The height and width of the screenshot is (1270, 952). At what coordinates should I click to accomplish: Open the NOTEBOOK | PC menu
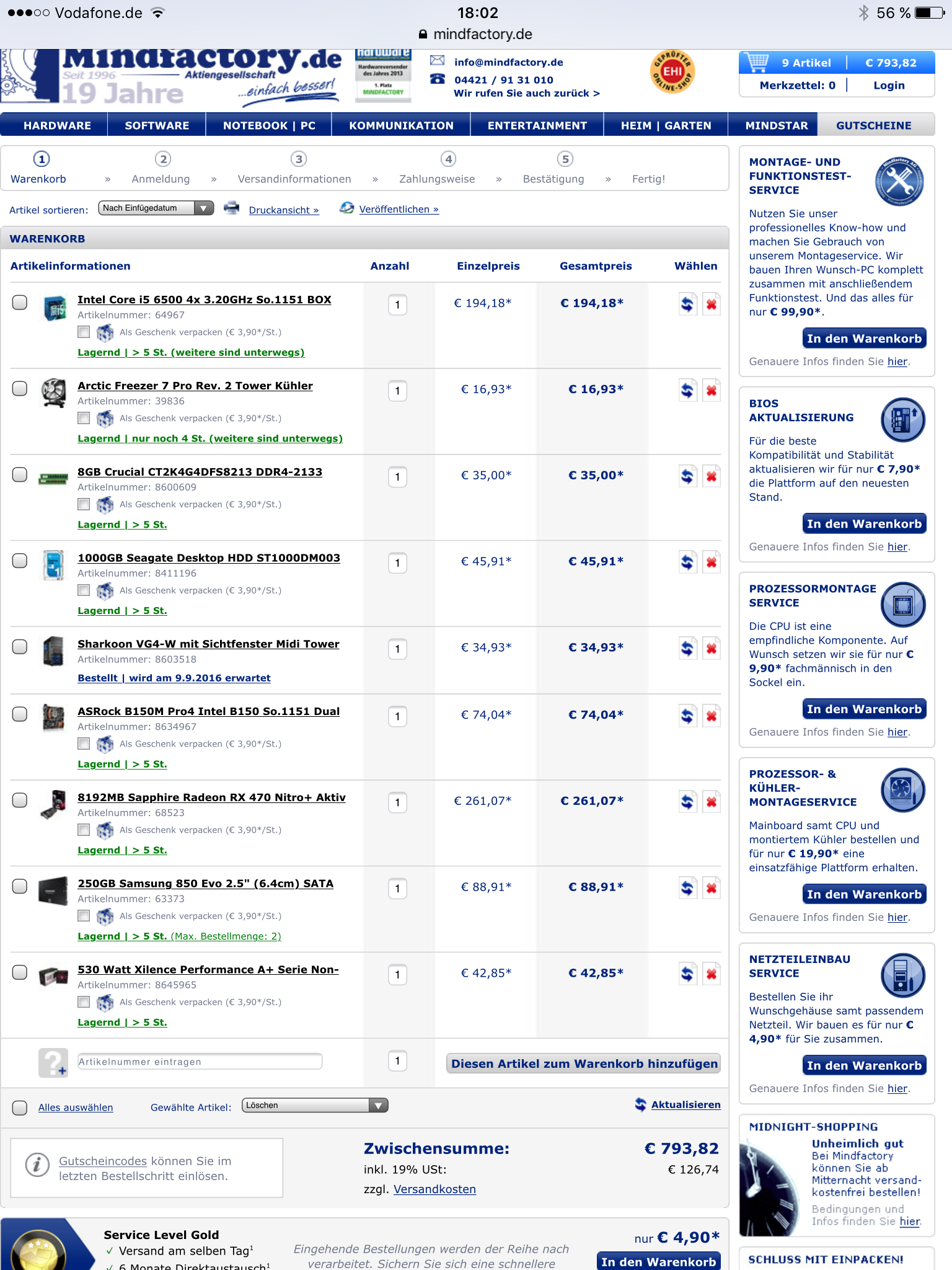(269, 125)
